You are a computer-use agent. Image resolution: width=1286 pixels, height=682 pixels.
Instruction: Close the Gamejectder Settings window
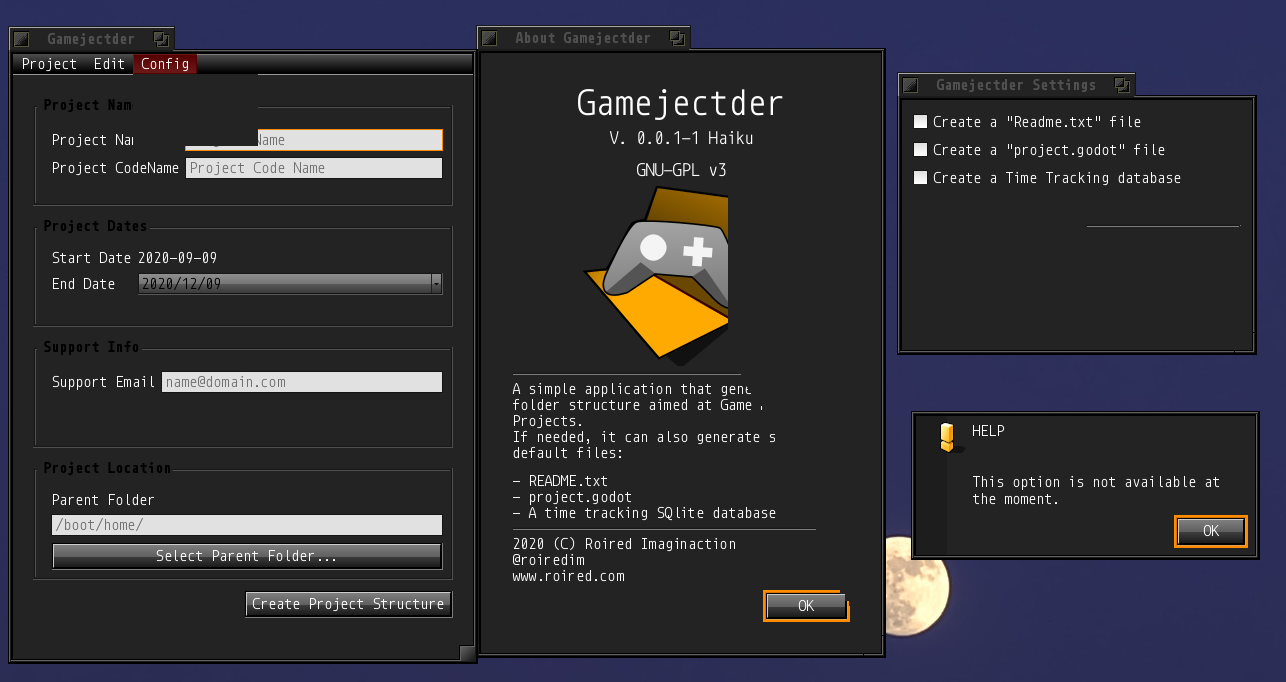(910, 85)
